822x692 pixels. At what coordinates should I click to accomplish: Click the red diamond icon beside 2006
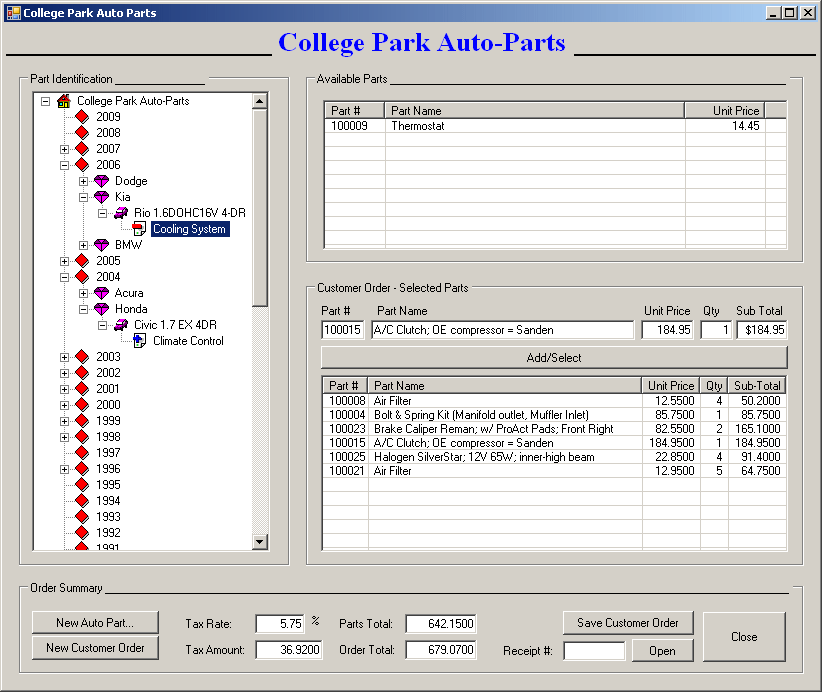pos(82,165)
